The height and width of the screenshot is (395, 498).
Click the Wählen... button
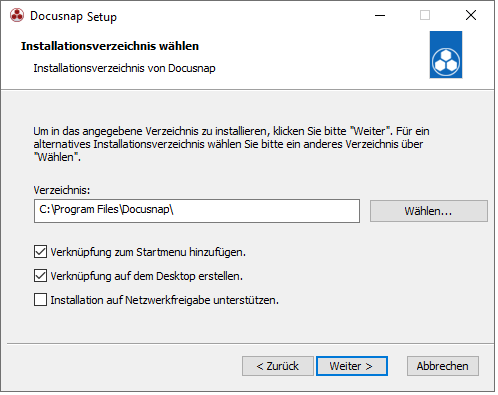point(429,211)
